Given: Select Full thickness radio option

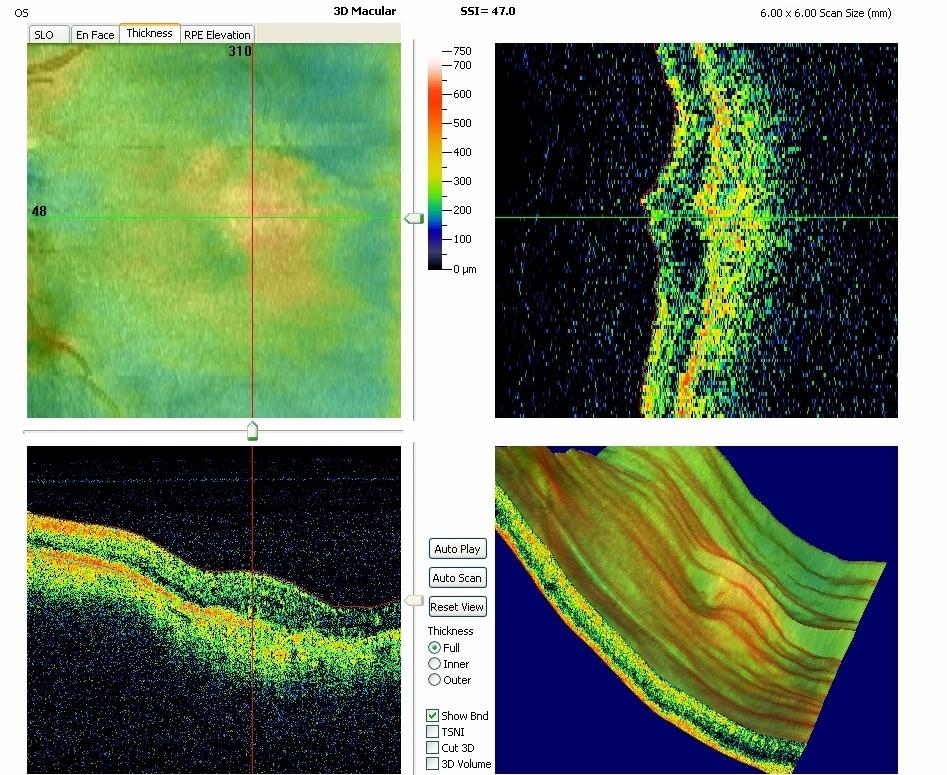Looking at the screenshot, I should pos(434,648).
